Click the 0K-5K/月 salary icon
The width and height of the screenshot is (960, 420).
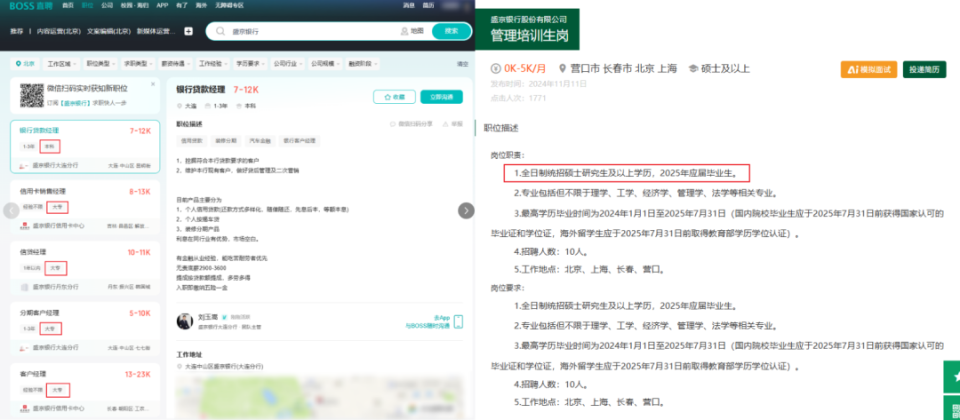[x=497, y=68]
